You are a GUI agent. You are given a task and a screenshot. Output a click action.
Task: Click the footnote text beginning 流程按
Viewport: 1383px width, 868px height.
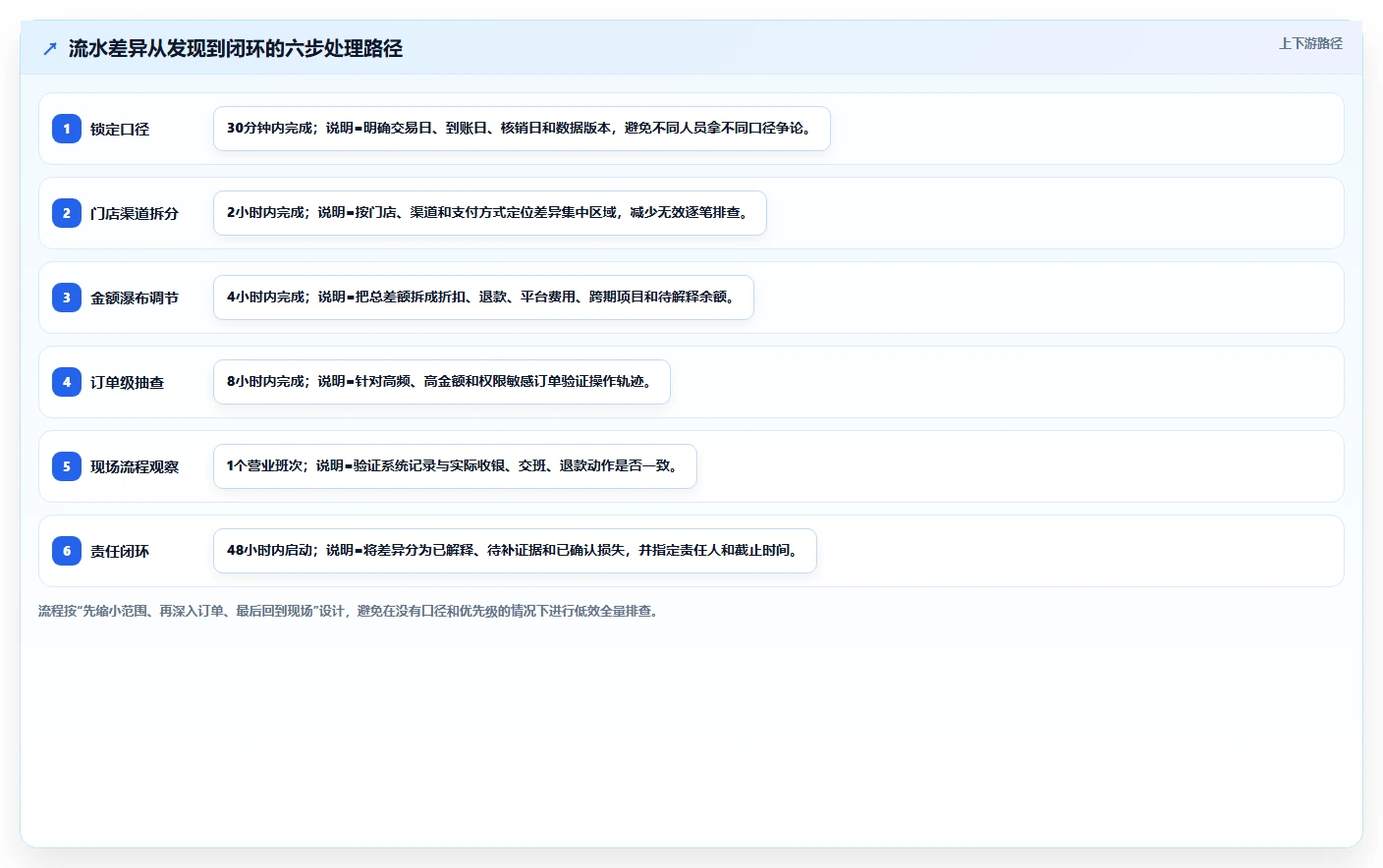[x=349, y=611]
